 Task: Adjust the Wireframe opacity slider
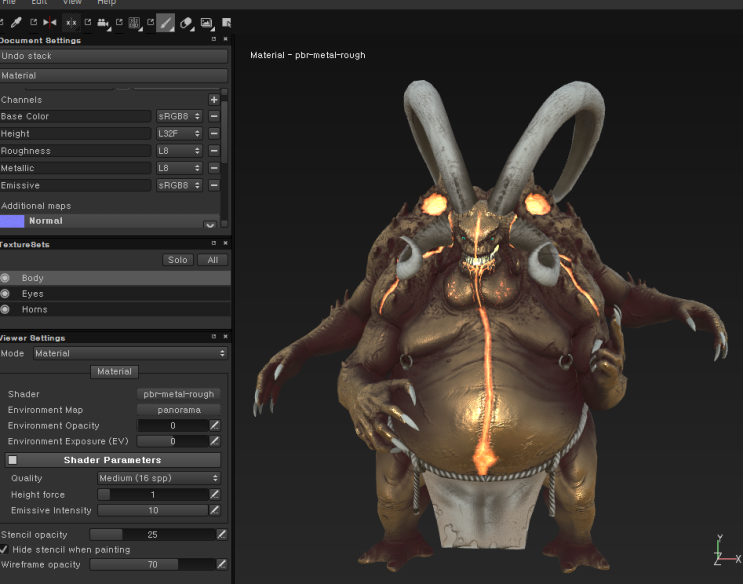pyautogui.click(x=152, y=565)
